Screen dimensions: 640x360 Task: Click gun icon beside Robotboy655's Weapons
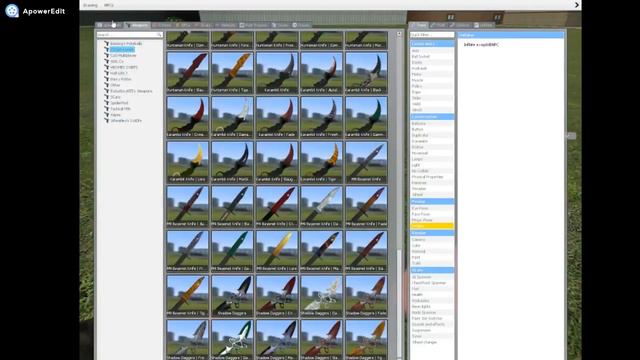pyautogui.click(x=107, y=91)
